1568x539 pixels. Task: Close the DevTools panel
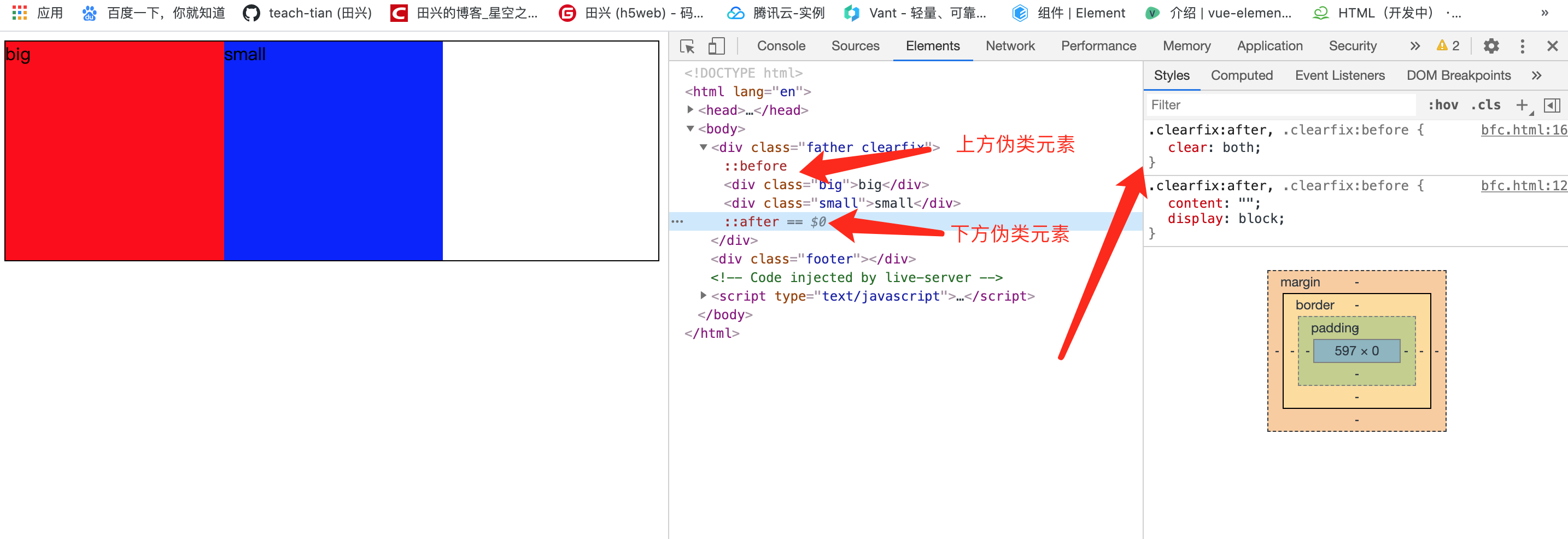(1552, 46)
